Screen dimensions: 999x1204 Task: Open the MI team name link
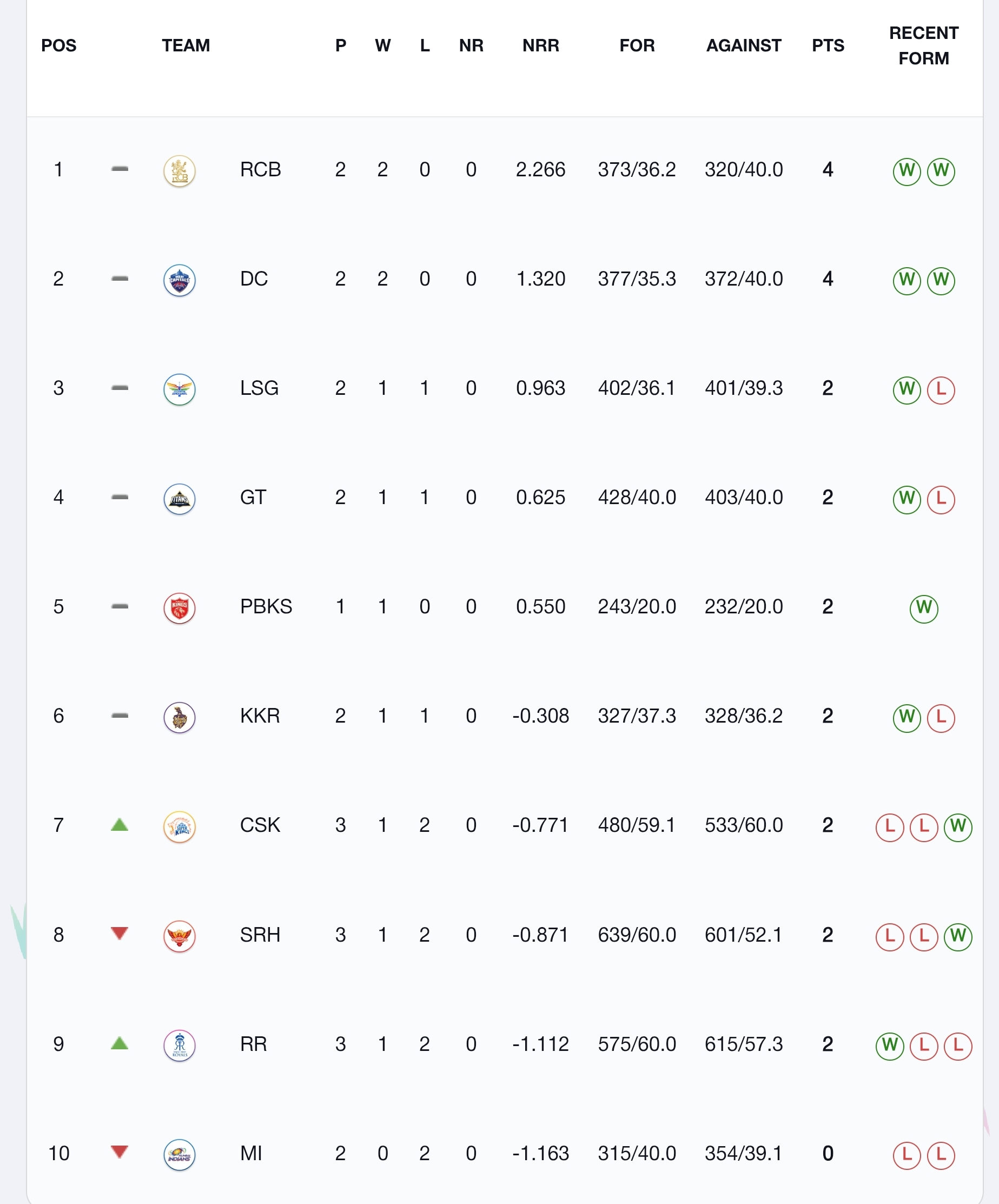coord(251,1154)
